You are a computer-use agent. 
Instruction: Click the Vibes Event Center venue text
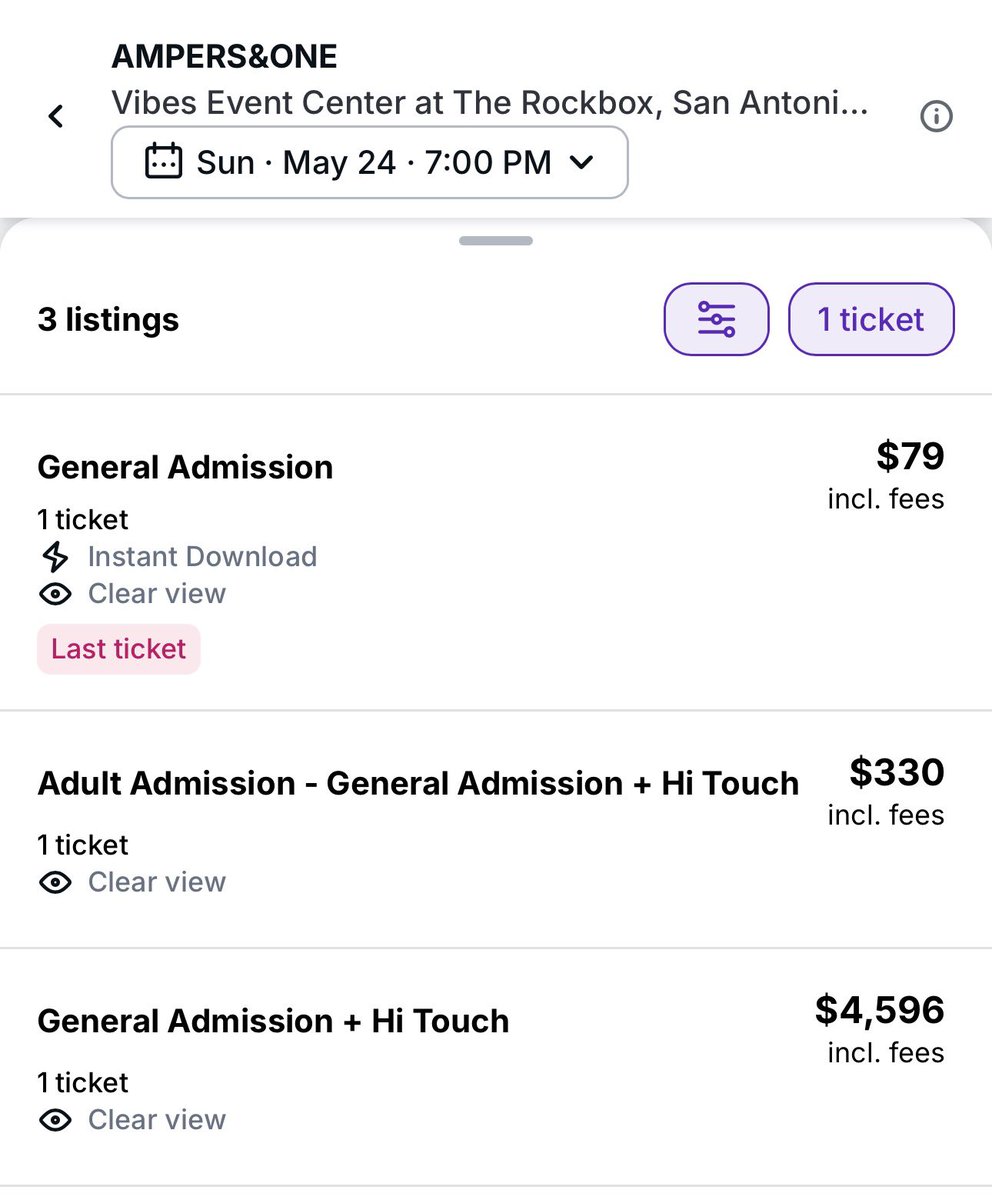click(x=490, y=102)
